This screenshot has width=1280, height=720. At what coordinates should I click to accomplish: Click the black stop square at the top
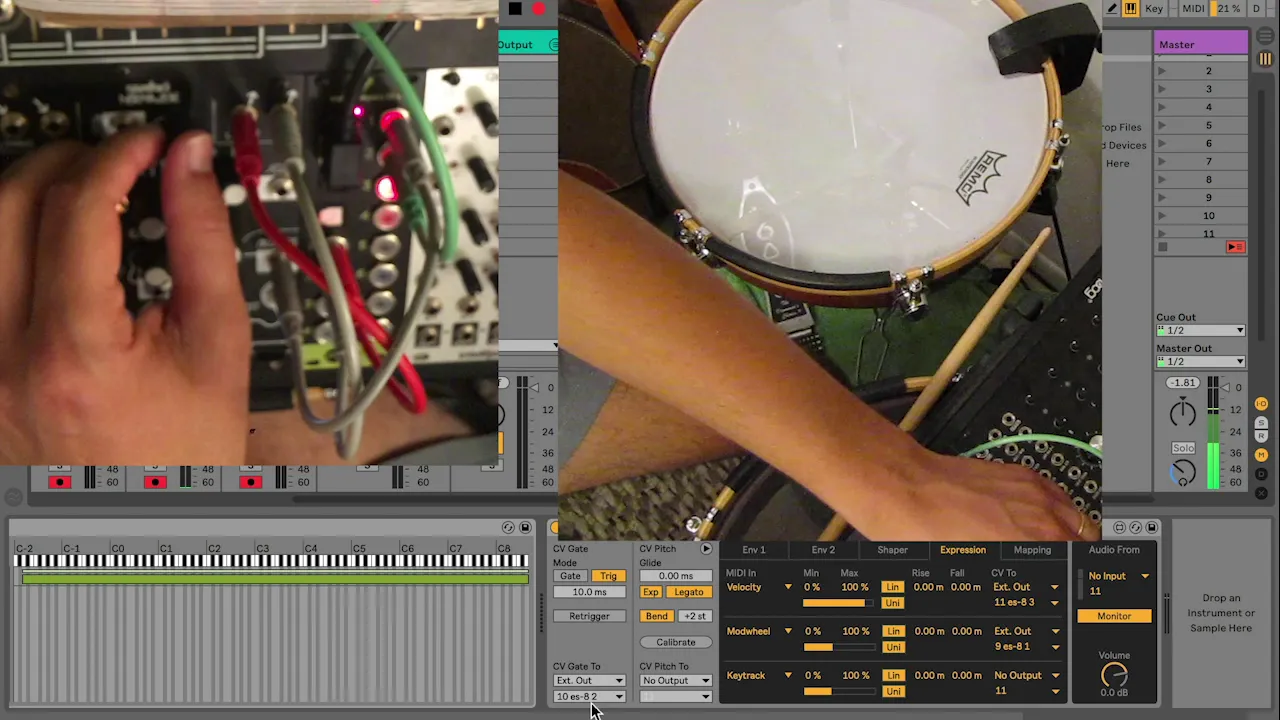514,9
